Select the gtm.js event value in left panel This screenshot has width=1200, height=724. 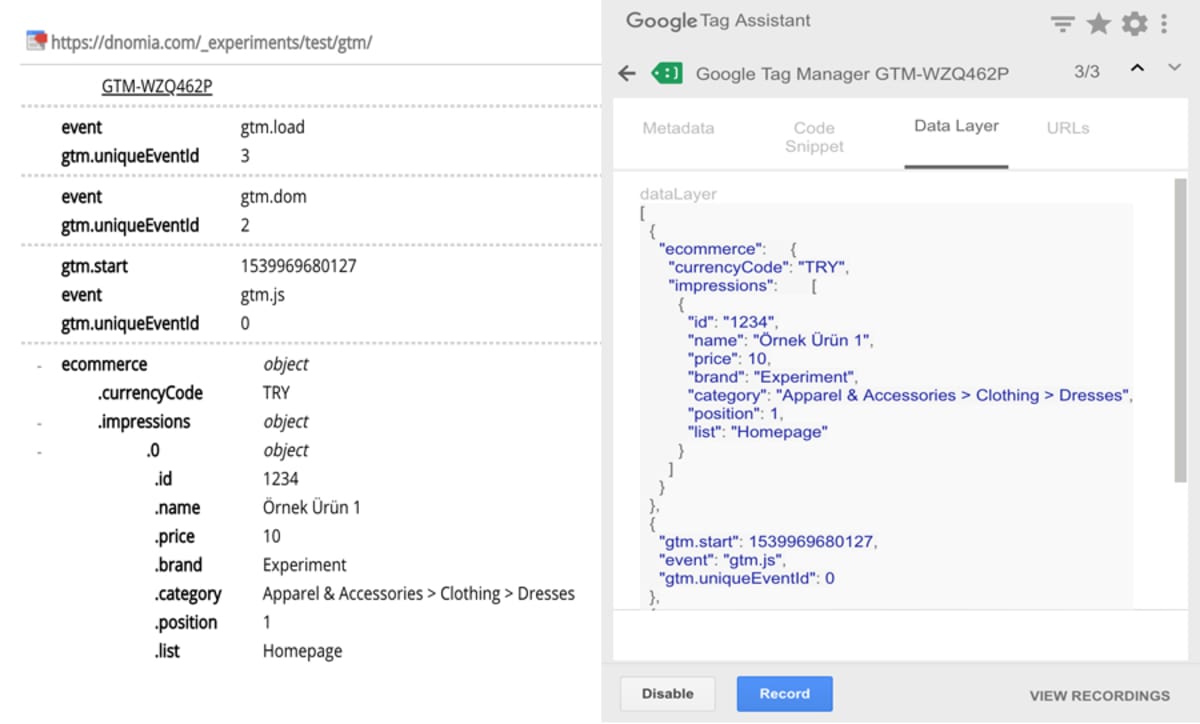262,295
